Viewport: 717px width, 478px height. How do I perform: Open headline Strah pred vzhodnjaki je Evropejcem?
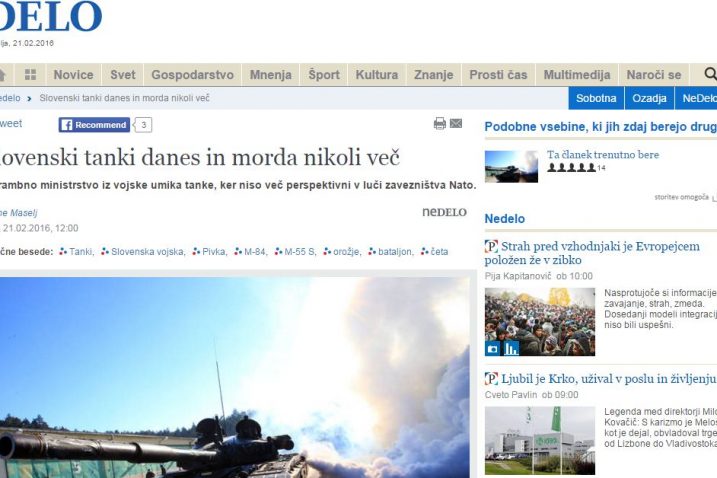pos(592,253)
